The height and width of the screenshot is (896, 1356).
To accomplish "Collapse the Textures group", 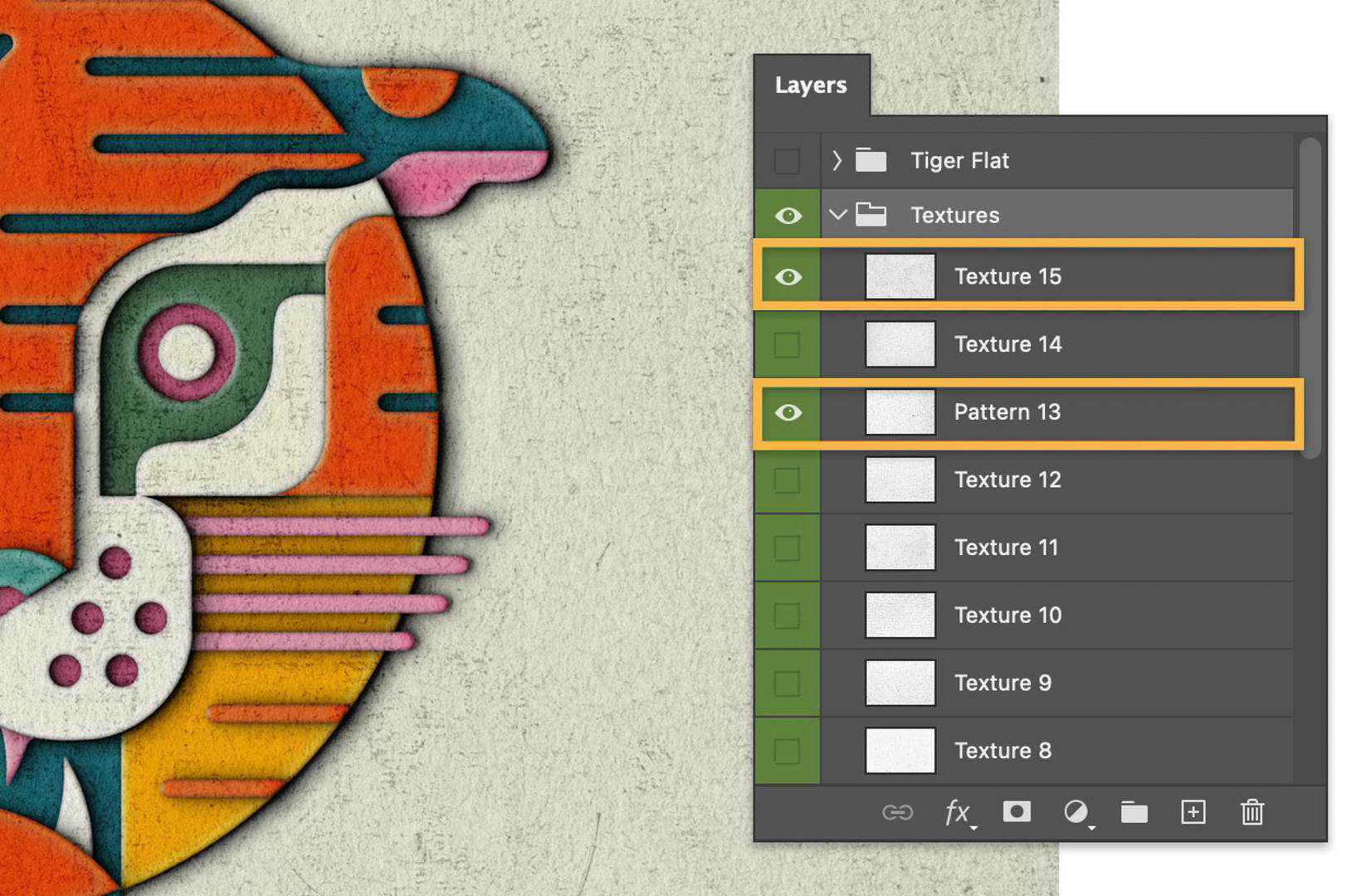I will (837, 214).
